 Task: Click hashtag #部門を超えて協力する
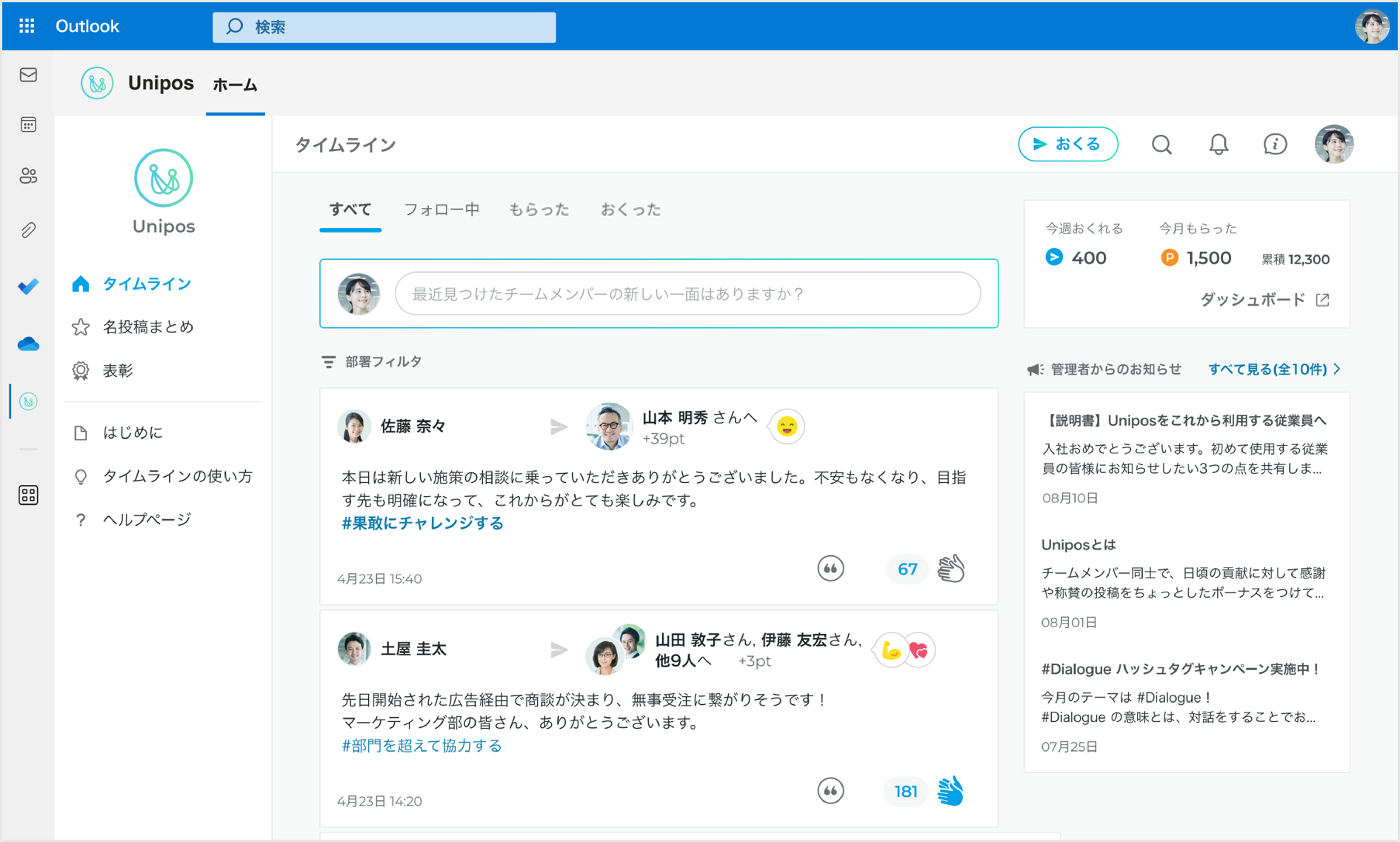(x=421, y=745)
